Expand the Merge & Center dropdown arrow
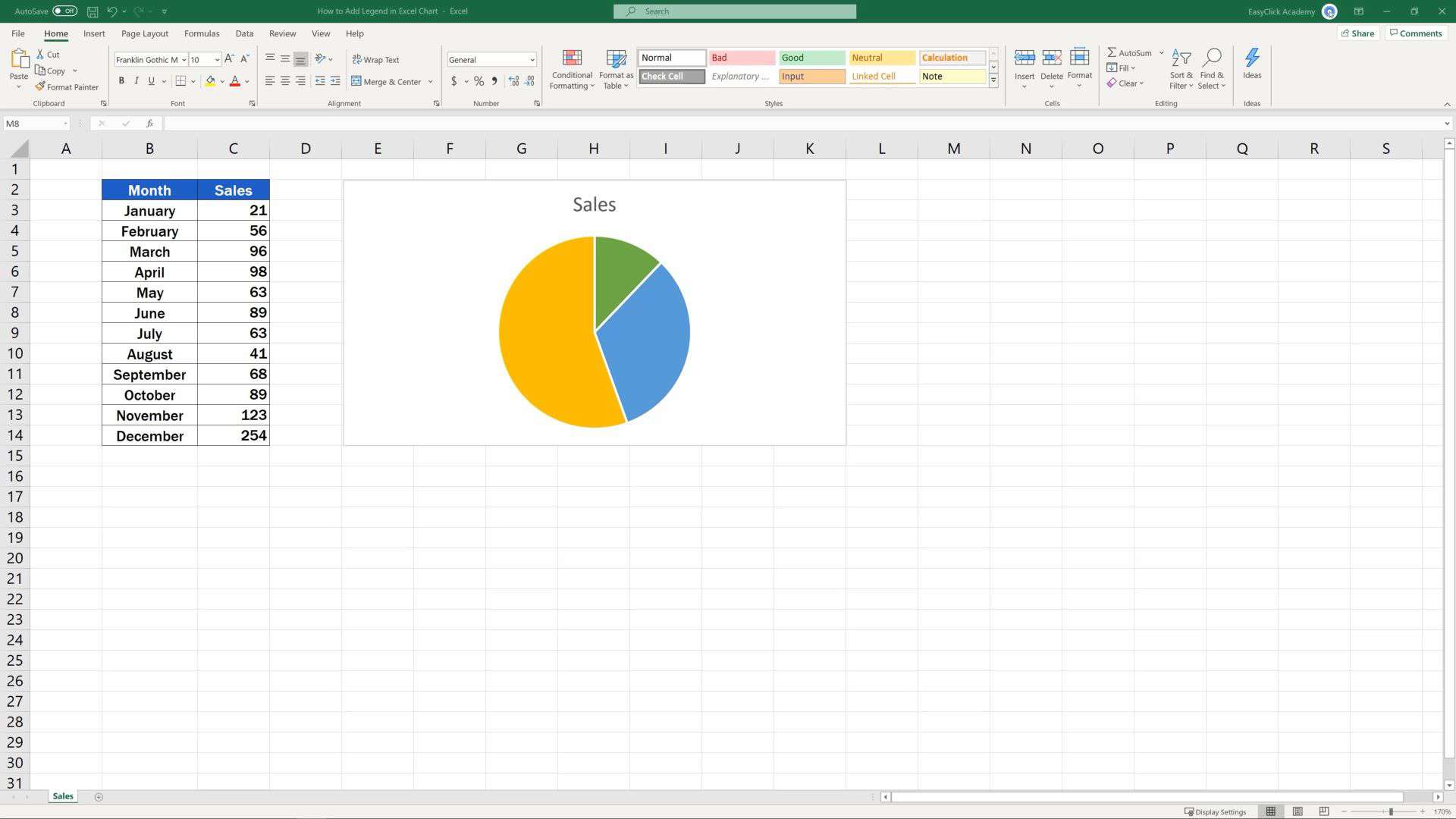This screenshot has height=819, width=1456. click(x=430, y=82)
